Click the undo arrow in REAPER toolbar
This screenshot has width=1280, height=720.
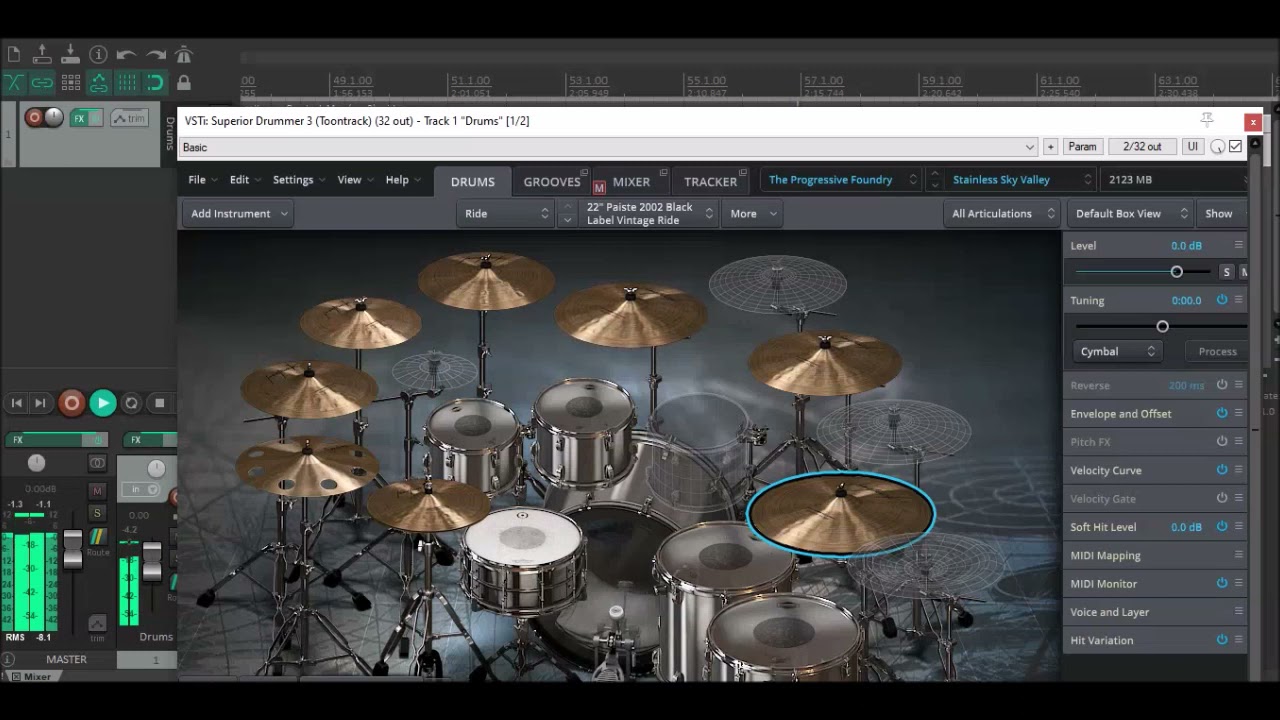[x=126, y=55]
